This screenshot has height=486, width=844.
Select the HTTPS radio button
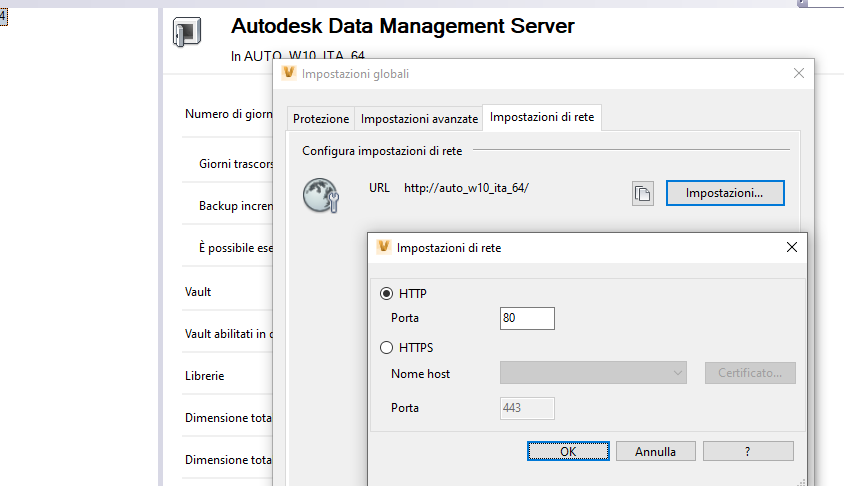tap(387, 348)
